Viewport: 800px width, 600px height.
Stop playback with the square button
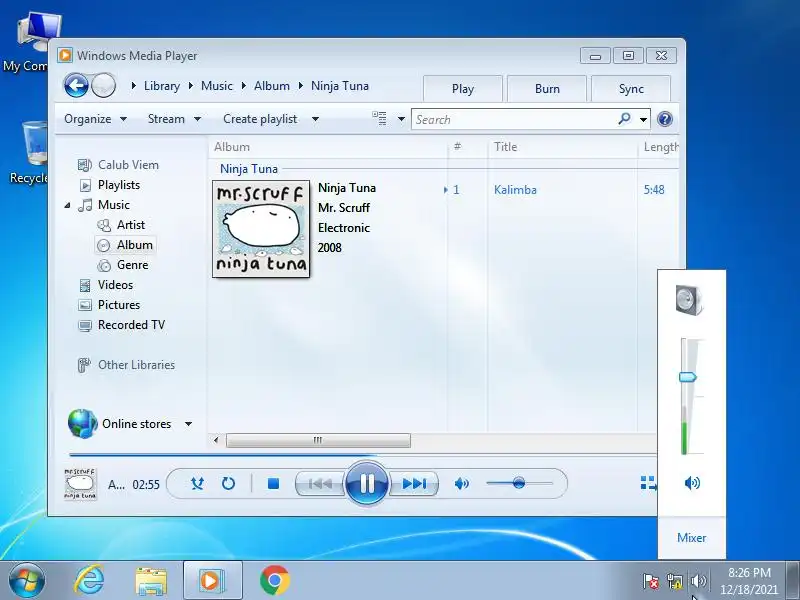(273, 483)
